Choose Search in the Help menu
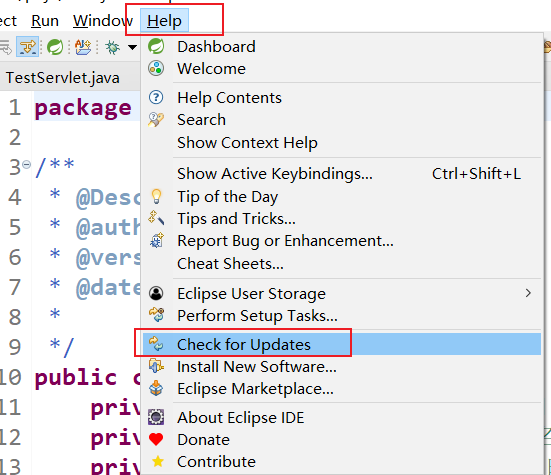551x475 pixels. 201,120
